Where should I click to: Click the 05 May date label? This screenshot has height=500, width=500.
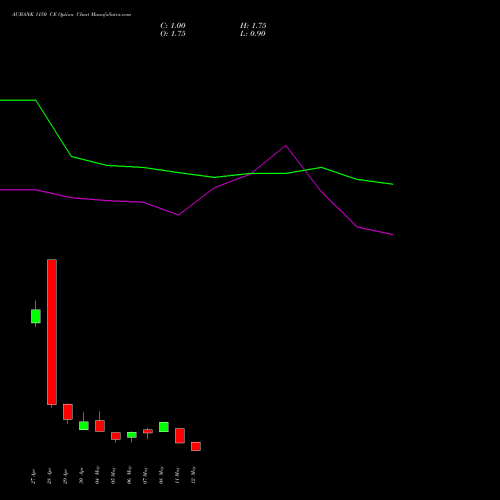pos(113,475)
